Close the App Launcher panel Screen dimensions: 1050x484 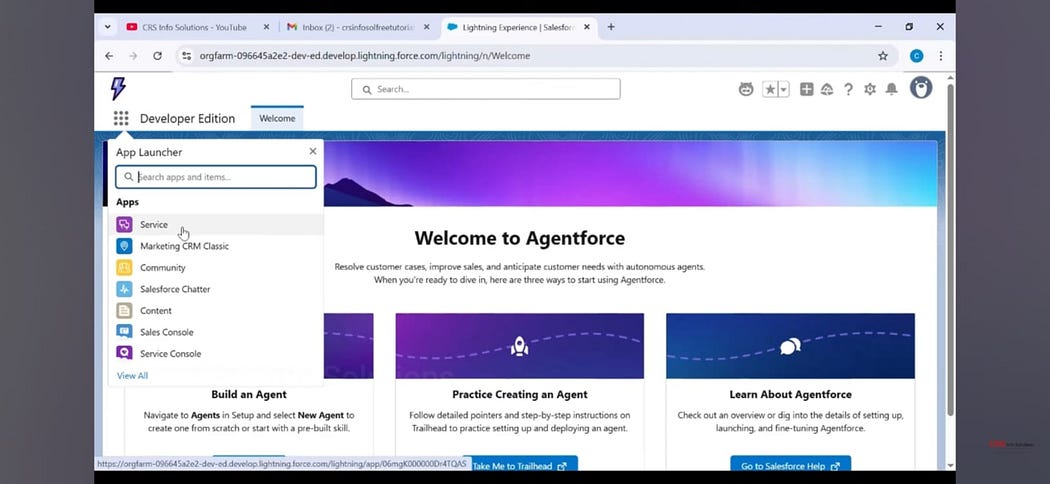click(x=313, y=151)
